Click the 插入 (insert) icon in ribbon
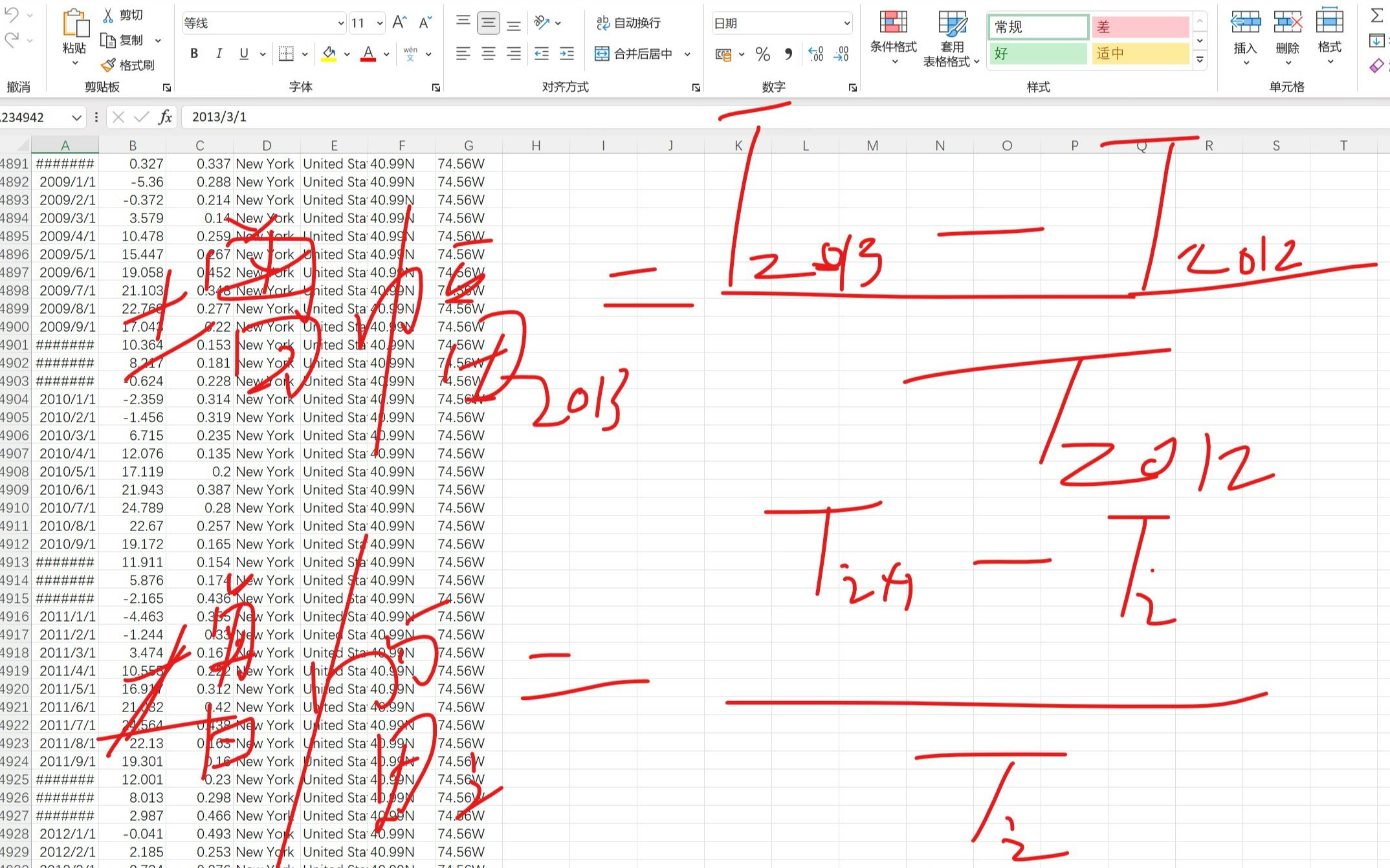The width and height of the screenshot is (1390, 868). tap(1245, 29)
